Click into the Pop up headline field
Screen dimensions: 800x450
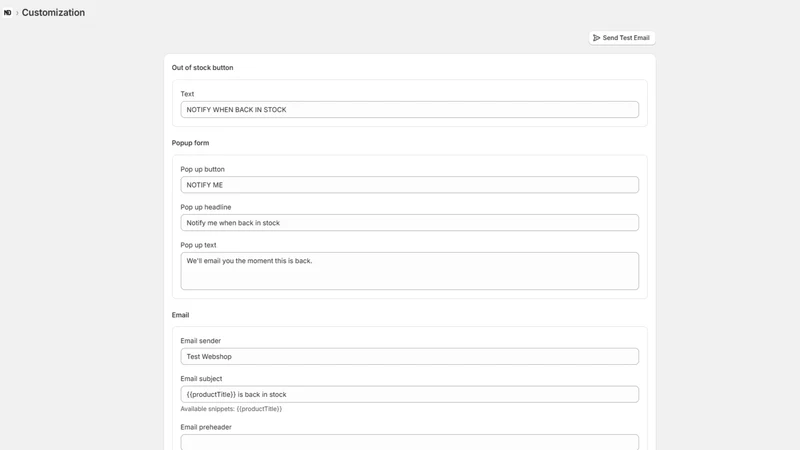point(409,222)
